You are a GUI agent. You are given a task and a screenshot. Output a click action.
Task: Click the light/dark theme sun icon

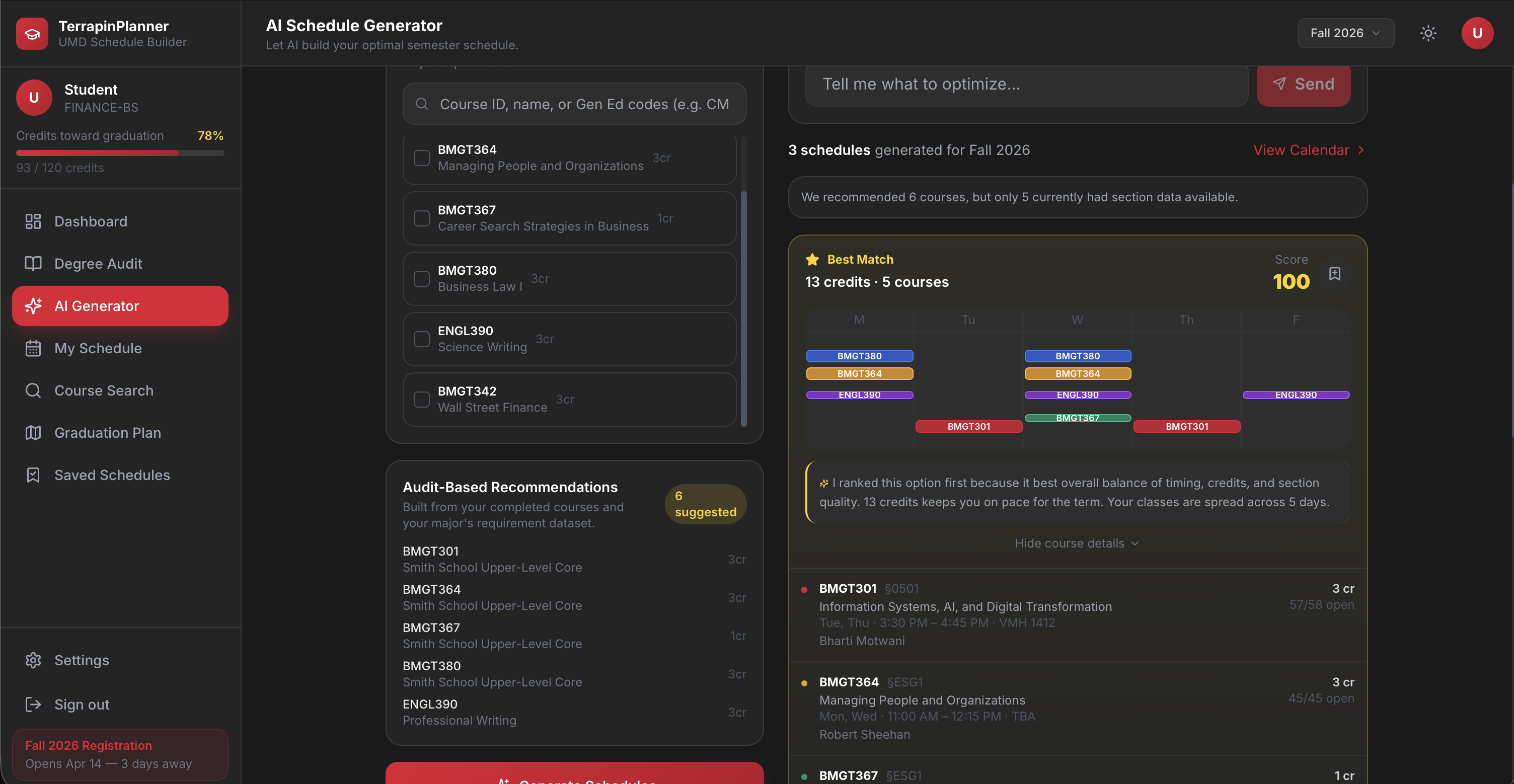tap(1428, 33)
